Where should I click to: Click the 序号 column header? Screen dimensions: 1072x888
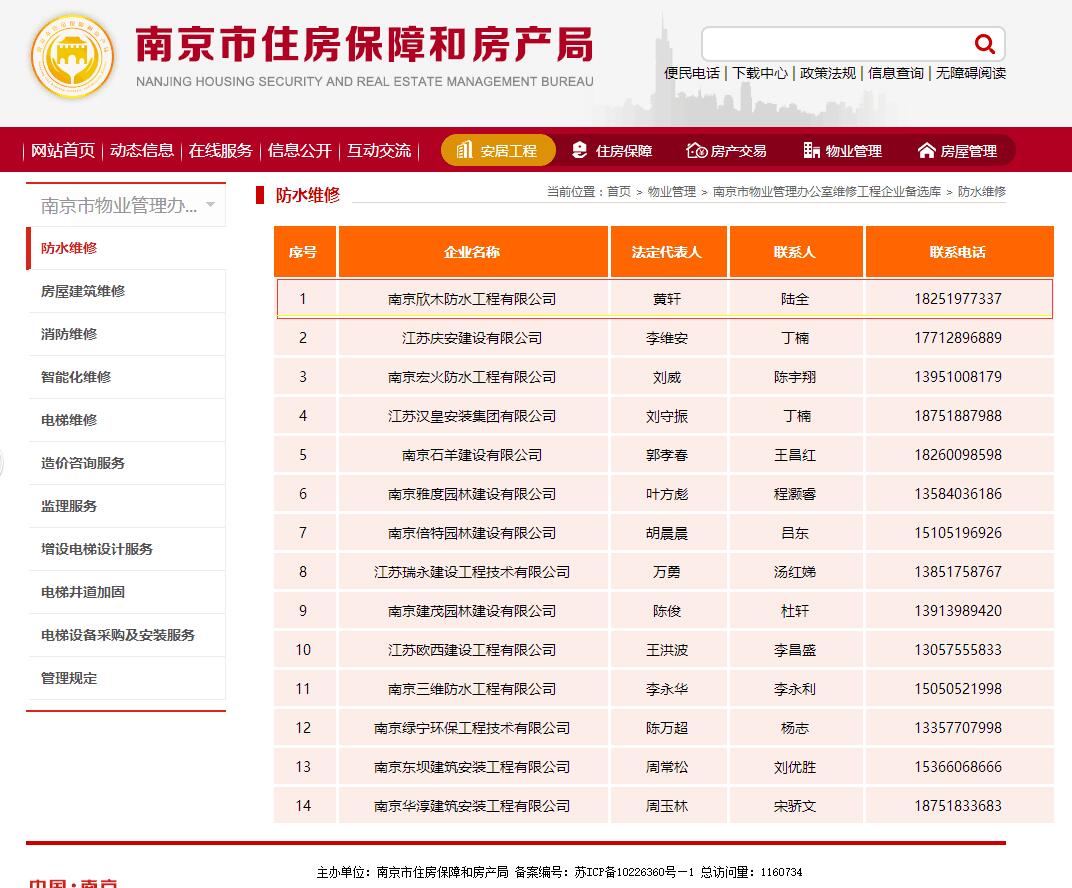[x=303, y=252]
